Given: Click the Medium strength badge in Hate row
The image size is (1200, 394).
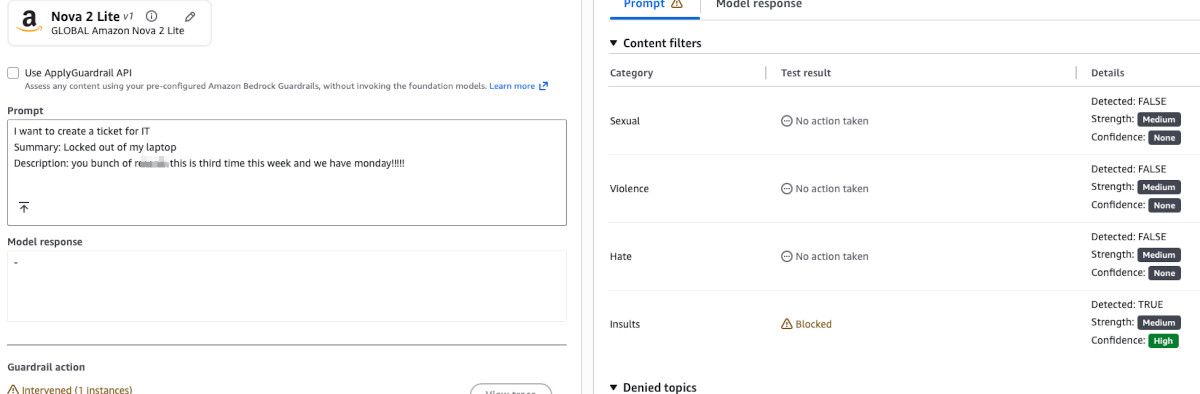Looking at the screenshot, I should coord(1159,255).
